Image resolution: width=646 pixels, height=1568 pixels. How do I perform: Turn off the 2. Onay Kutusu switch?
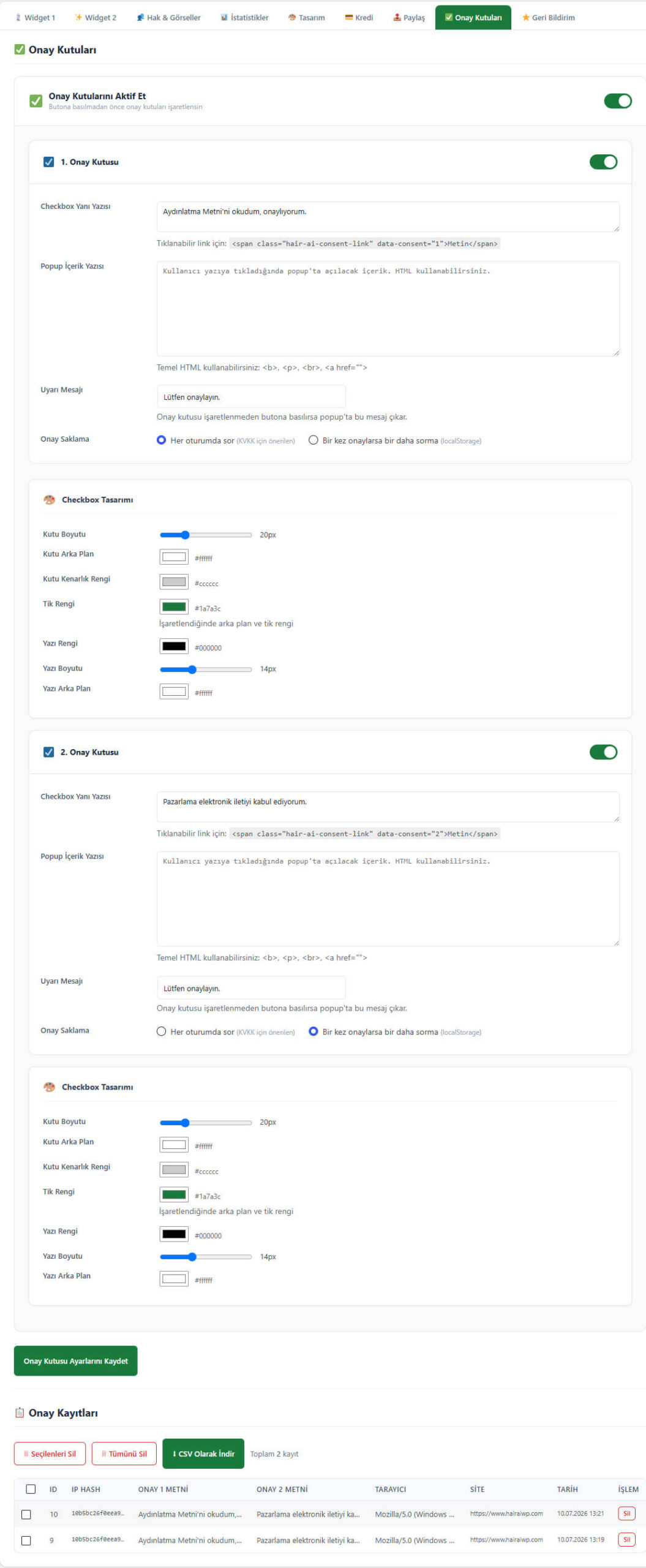603,752
